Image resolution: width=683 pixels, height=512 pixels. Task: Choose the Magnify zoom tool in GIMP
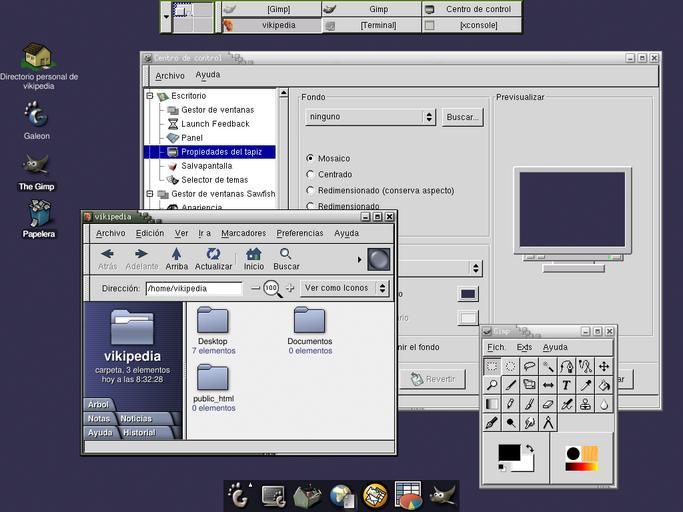pyautogui.click(x=491, y=385)
